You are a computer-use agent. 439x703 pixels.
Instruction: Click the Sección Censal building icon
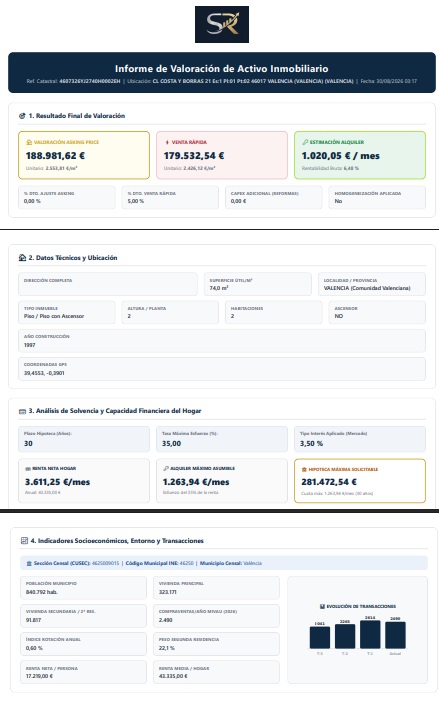[x=29, y=563]
